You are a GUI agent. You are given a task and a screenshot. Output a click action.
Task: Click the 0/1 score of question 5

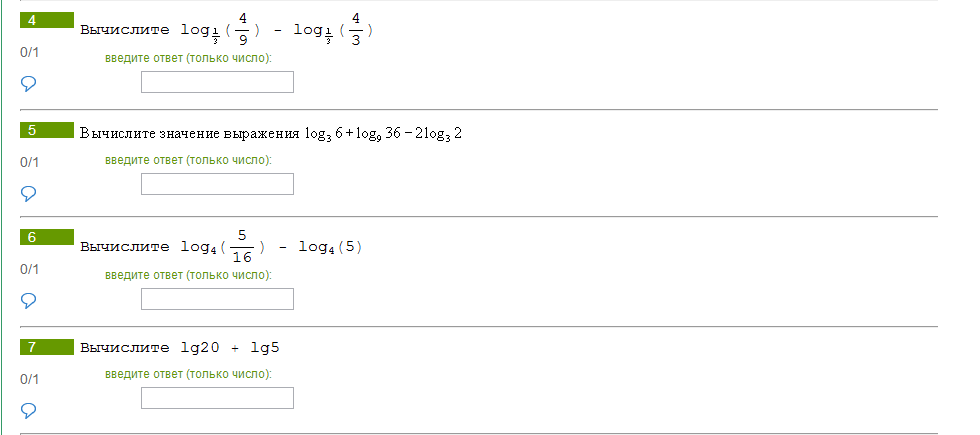(29, 161)
